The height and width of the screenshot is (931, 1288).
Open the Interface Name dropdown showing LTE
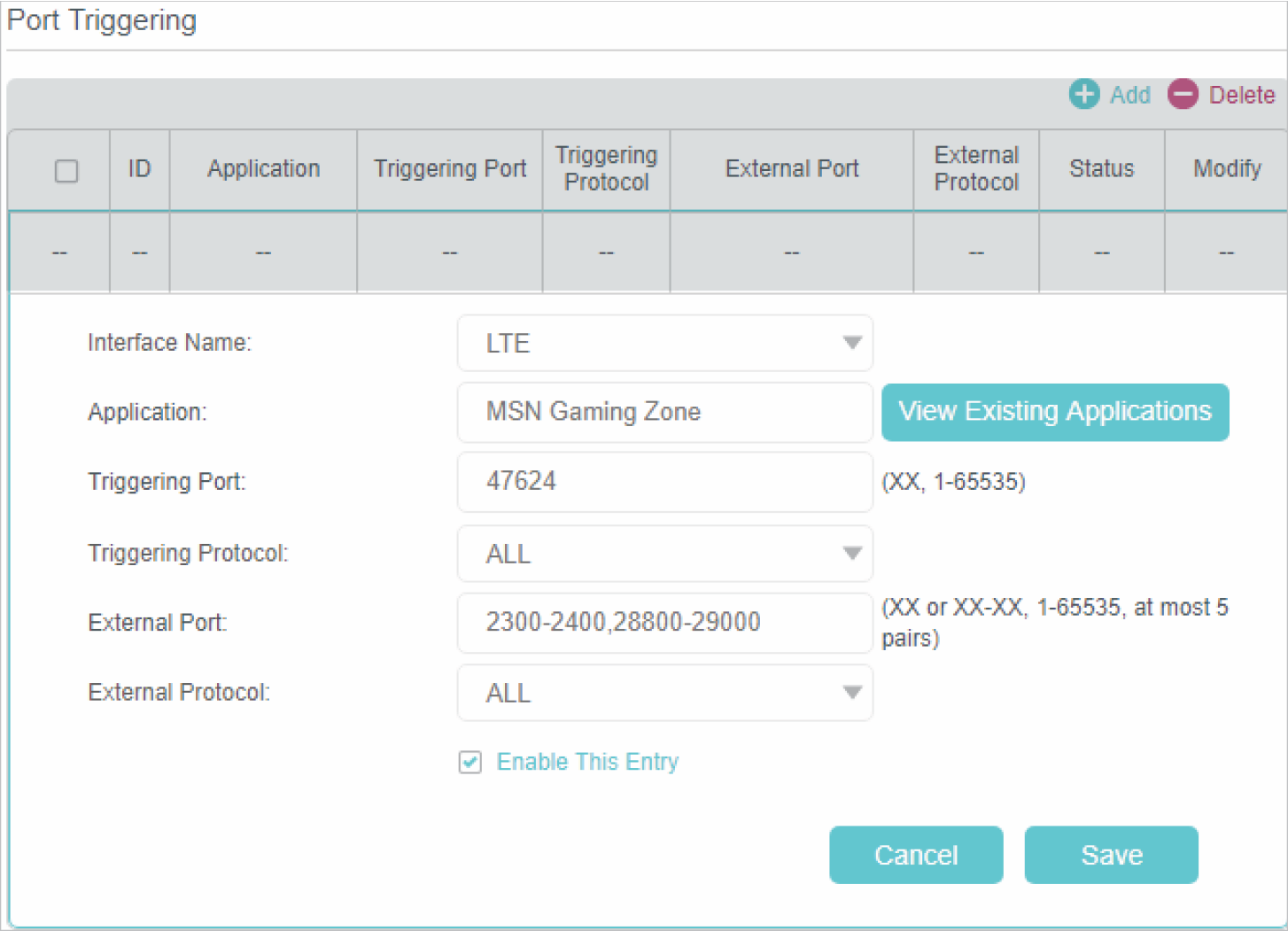[x=664, y=343]
